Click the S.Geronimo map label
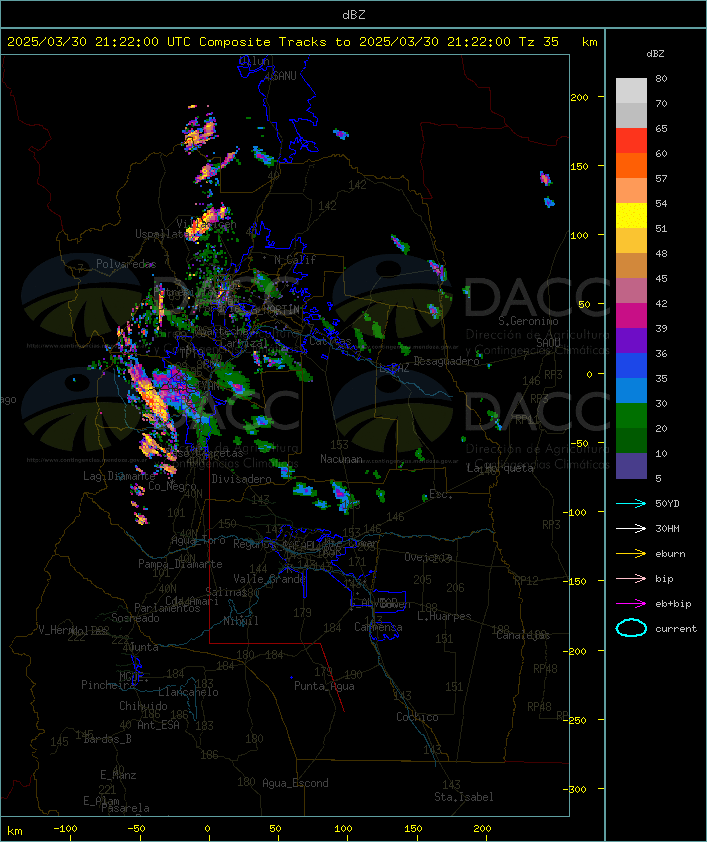Image resolution: width=707 pixels, height=842 pixels. pos(528,321)
